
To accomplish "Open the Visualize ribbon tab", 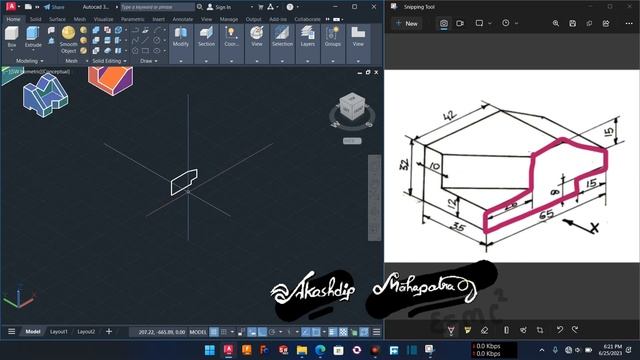I will 104,19.
